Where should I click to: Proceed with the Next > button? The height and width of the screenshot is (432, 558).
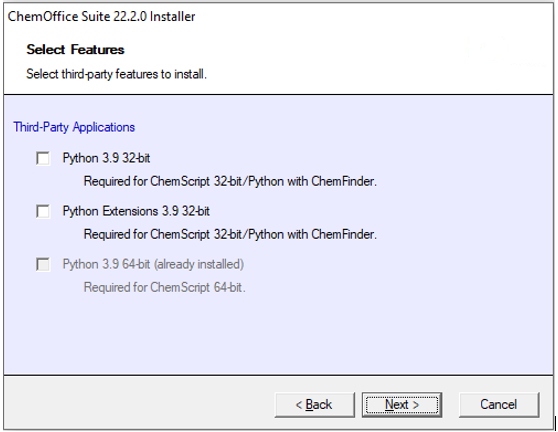402,405
